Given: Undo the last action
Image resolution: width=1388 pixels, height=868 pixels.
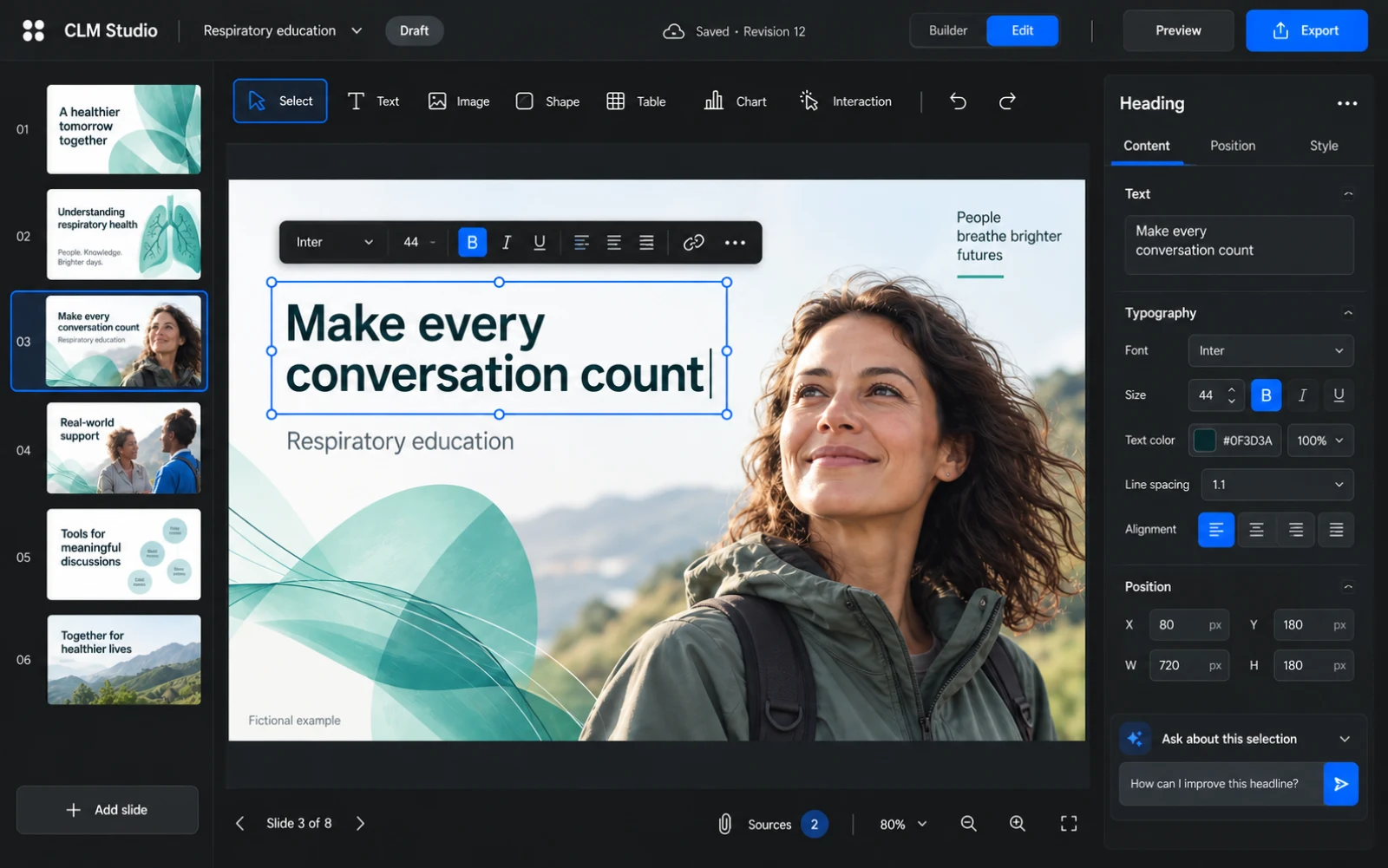Looking at the screenshot, I should click(958, 101).
